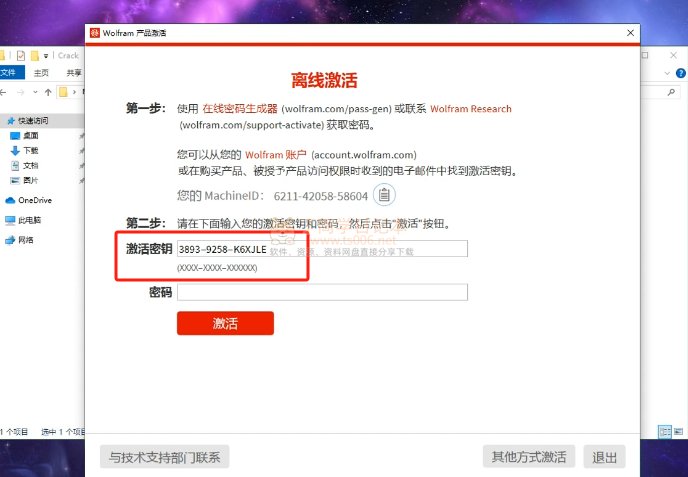Click the Wolfram logo in title bar

pyautogui.click(x=94, y=33)
